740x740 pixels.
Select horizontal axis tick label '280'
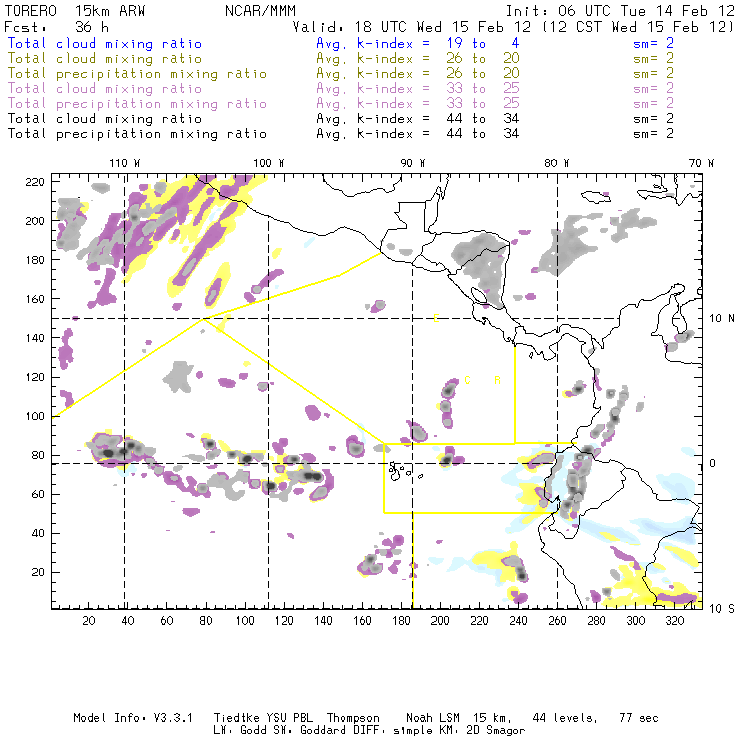pyautogui.click(x=597, y=621)
